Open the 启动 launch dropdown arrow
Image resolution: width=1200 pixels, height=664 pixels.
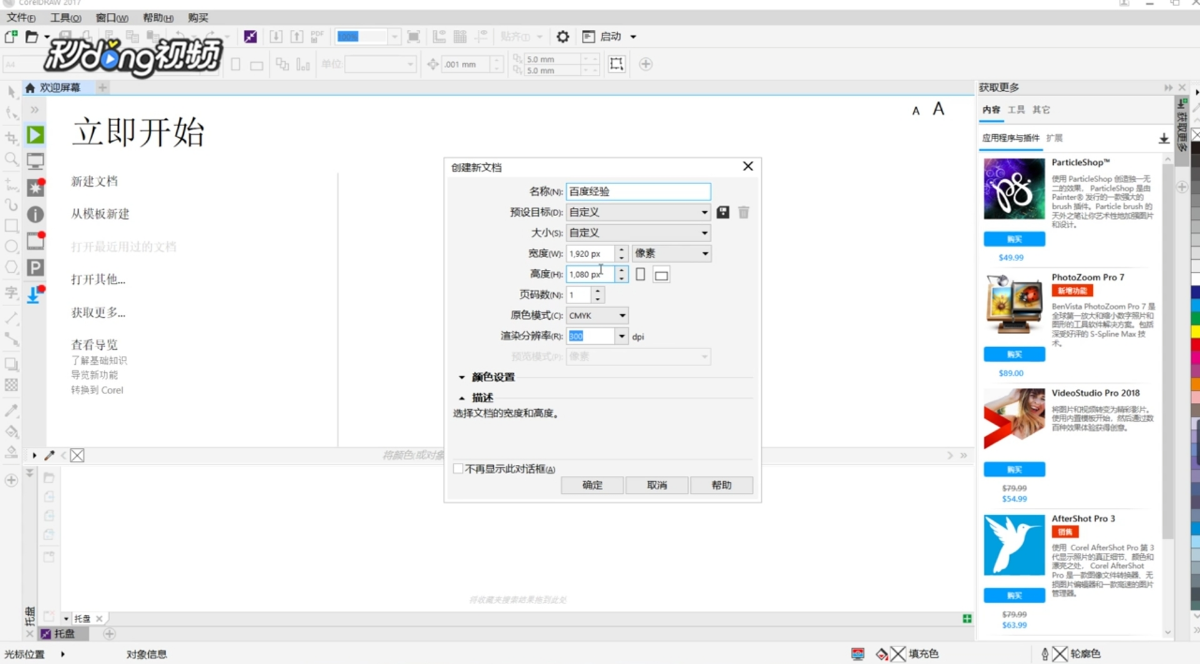tap(633, 37)
